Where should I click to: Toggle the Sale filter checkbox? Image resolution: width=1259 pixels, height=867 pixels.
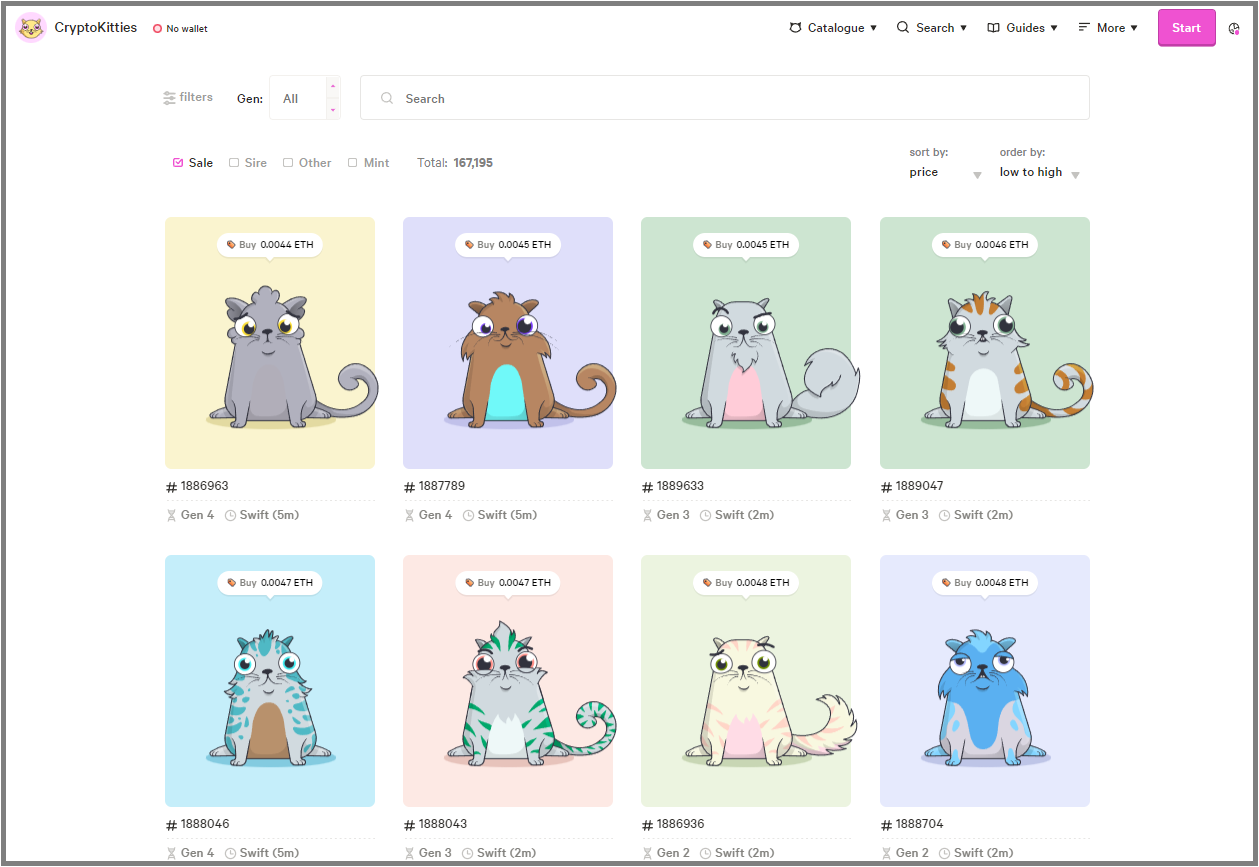[x=178, y=162]
